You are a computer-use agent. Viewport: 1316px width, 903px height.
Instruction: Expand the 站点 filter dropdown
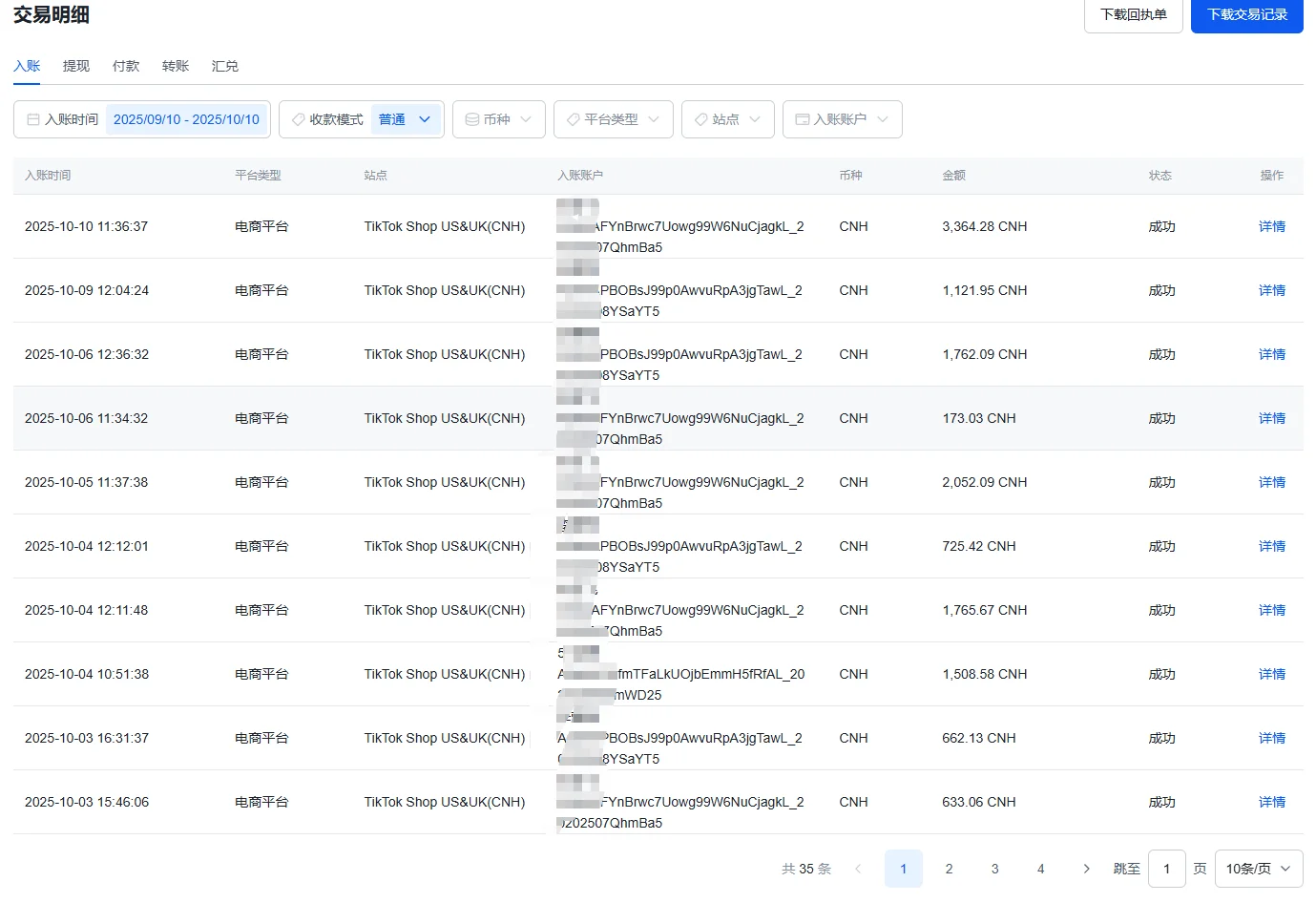pos(728,119)
